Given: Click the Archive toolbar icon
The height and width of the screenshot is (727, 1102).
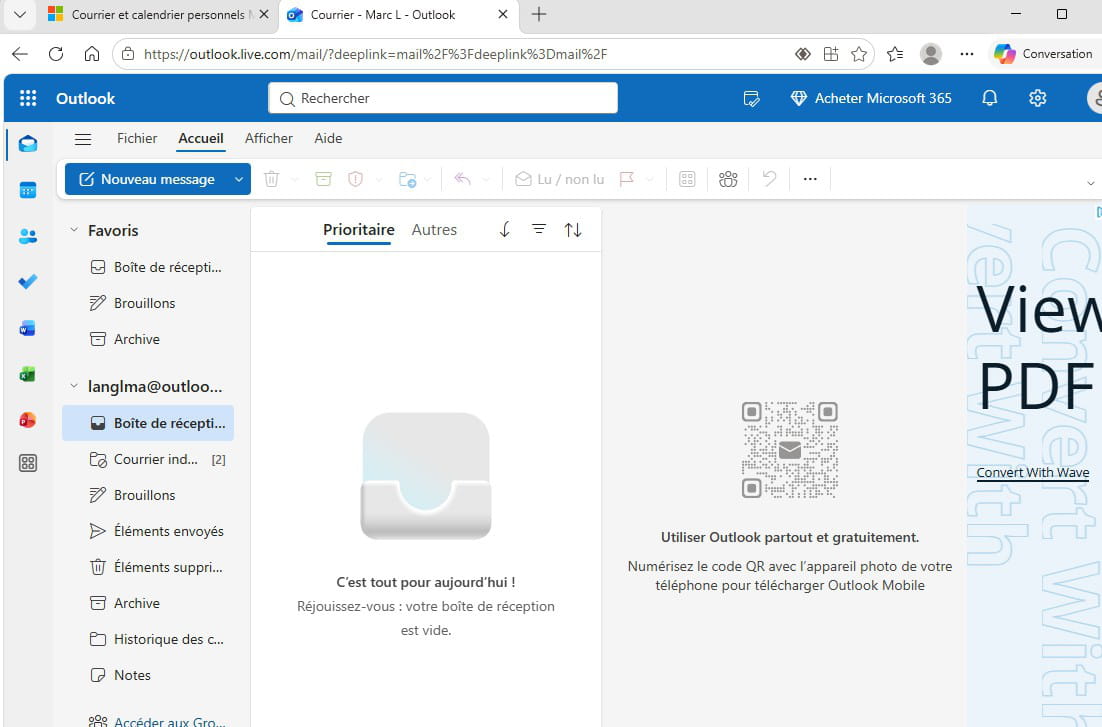Looking at the screenshot, I should pos(323,179).
